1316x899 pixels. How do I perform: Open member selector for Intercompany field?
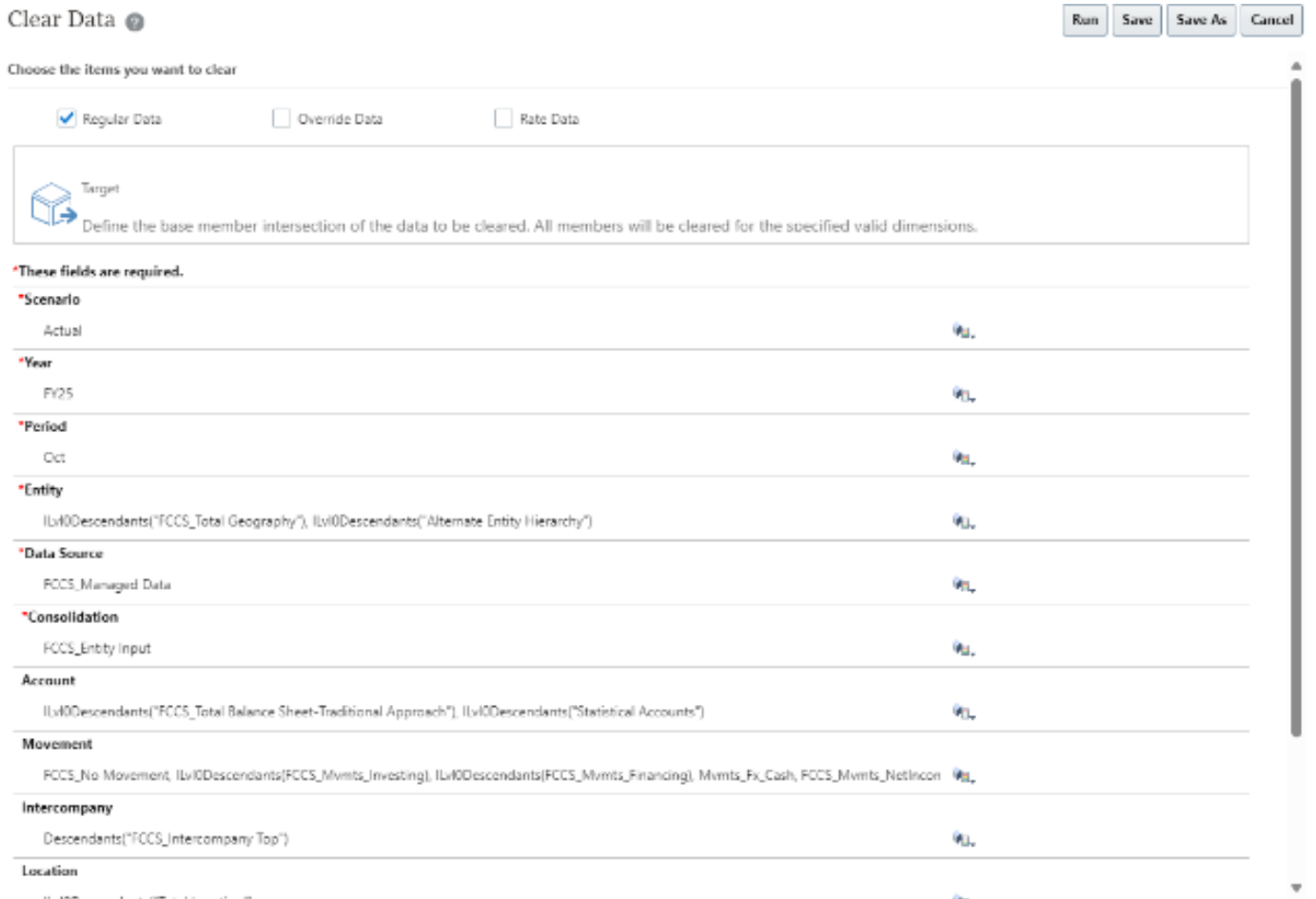(963, 839)
